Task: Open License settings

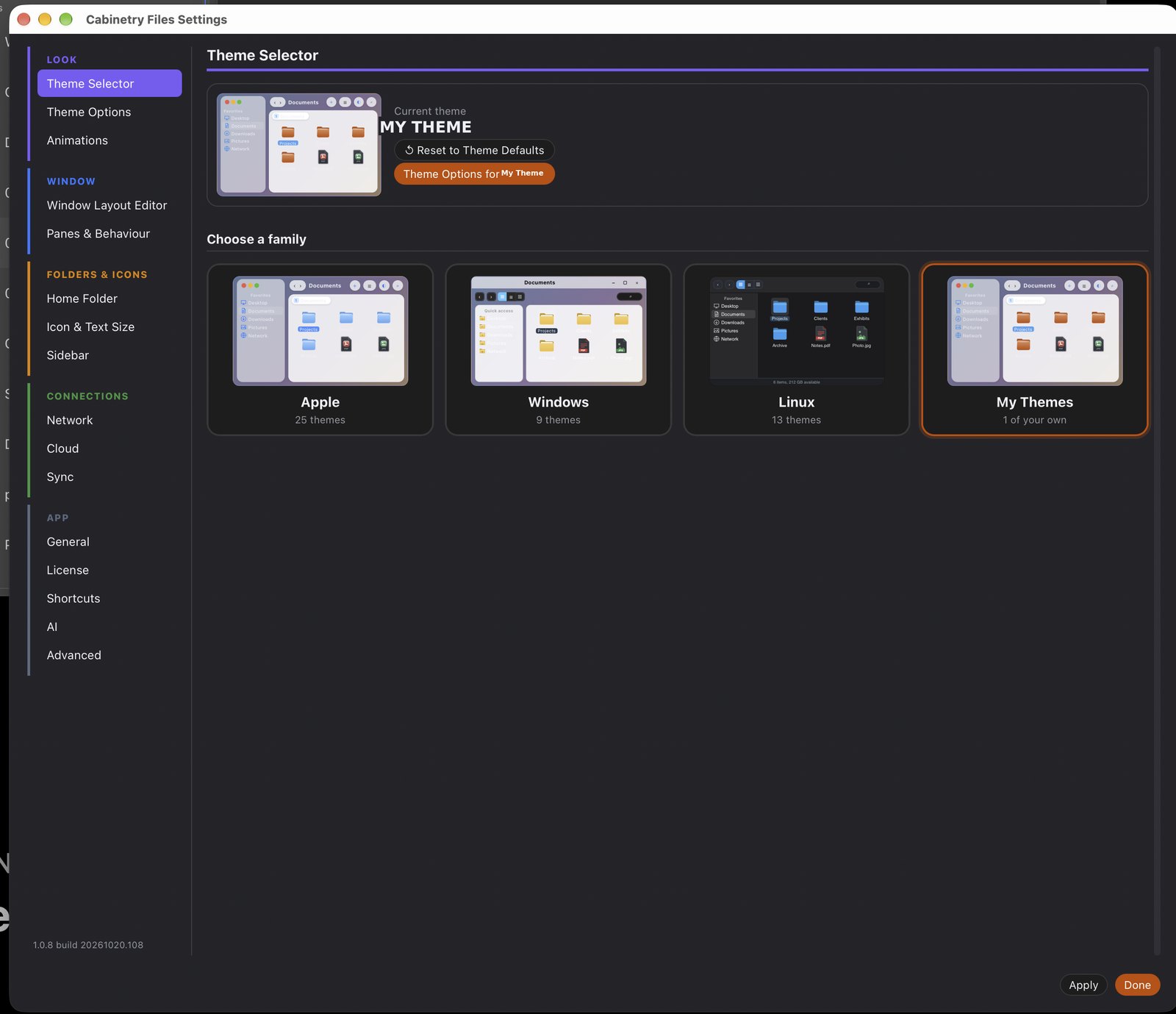Action: tap(109, 570)
